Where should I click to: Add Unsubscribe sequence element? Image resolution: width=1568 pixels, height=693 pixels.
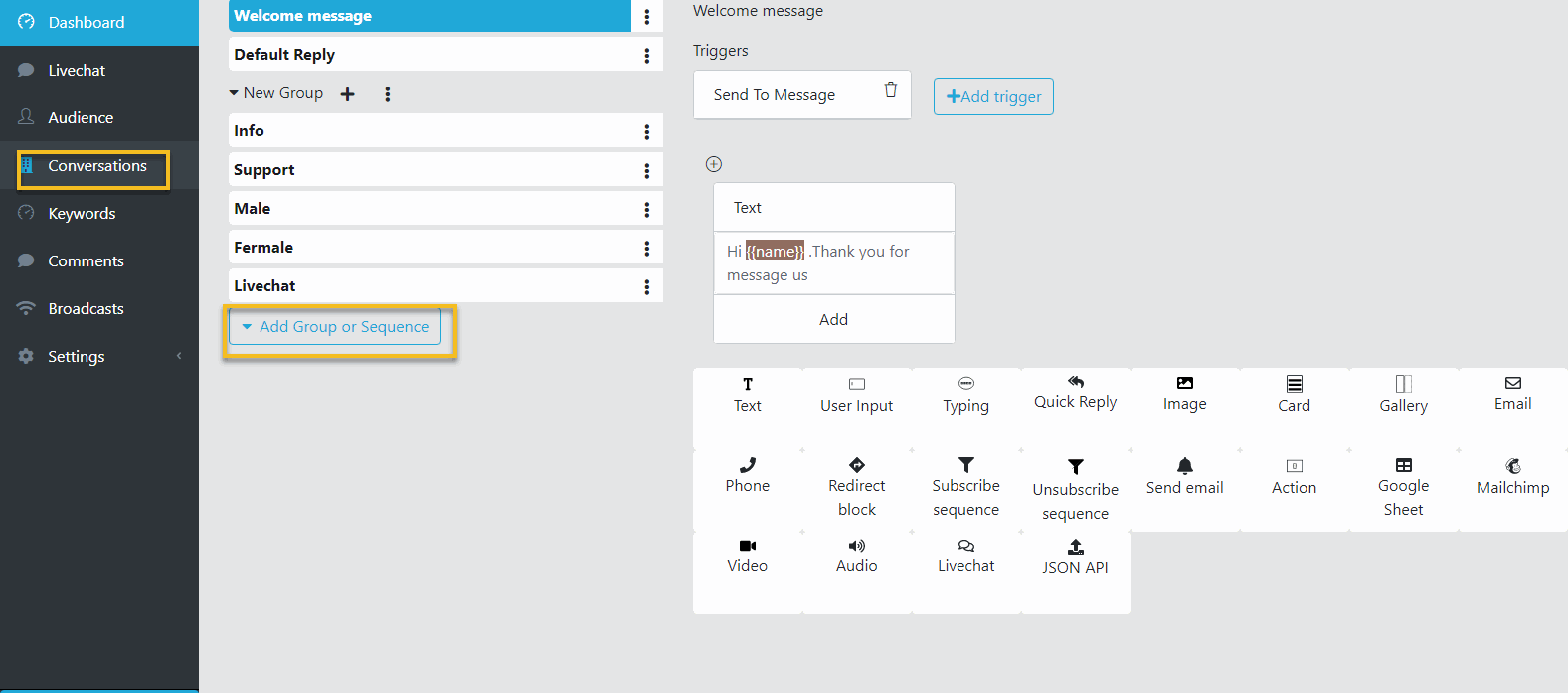[x=1076, y=490]
